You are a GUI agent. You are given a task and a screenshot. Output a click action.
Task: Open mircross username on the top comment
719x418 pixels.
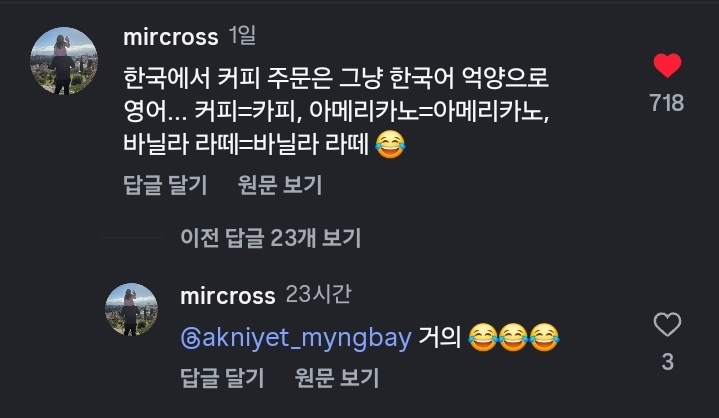pos(170,38)
